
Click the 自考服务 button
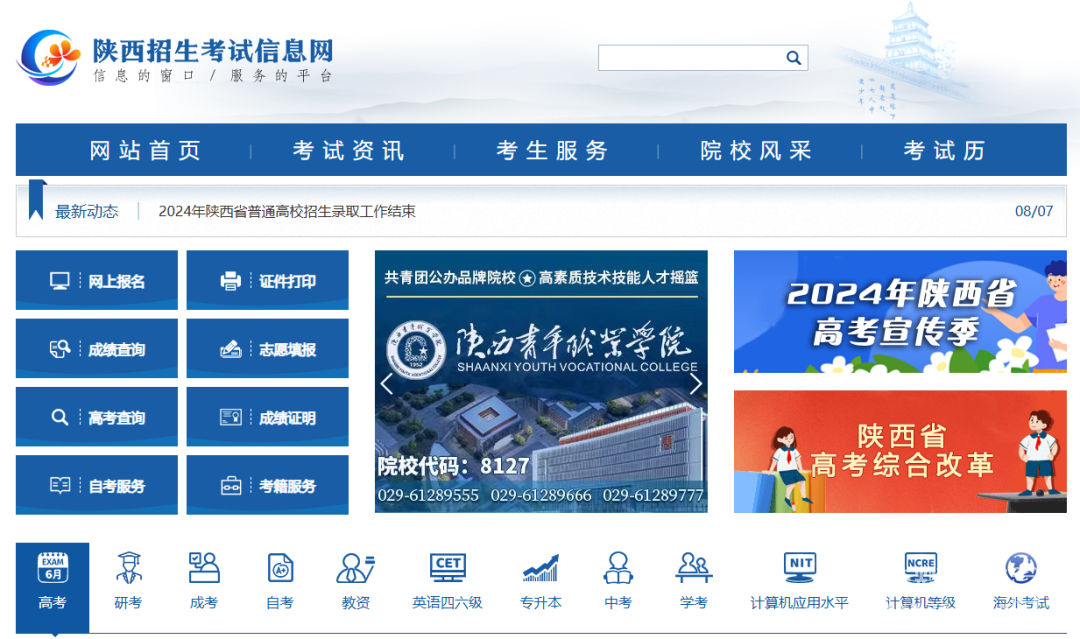click(x=96, y=485)
